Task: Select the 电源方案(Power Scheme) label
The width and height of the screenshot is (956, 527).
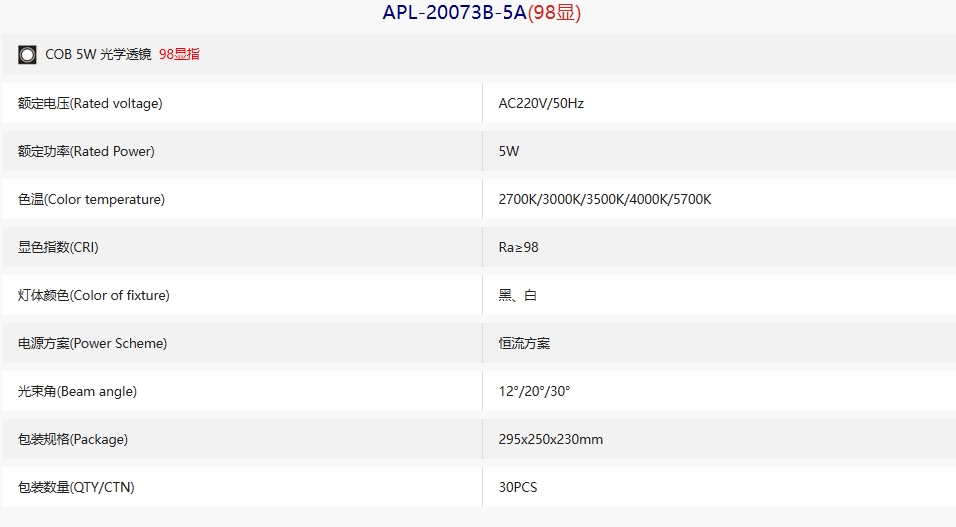Action: click(92, 343)
